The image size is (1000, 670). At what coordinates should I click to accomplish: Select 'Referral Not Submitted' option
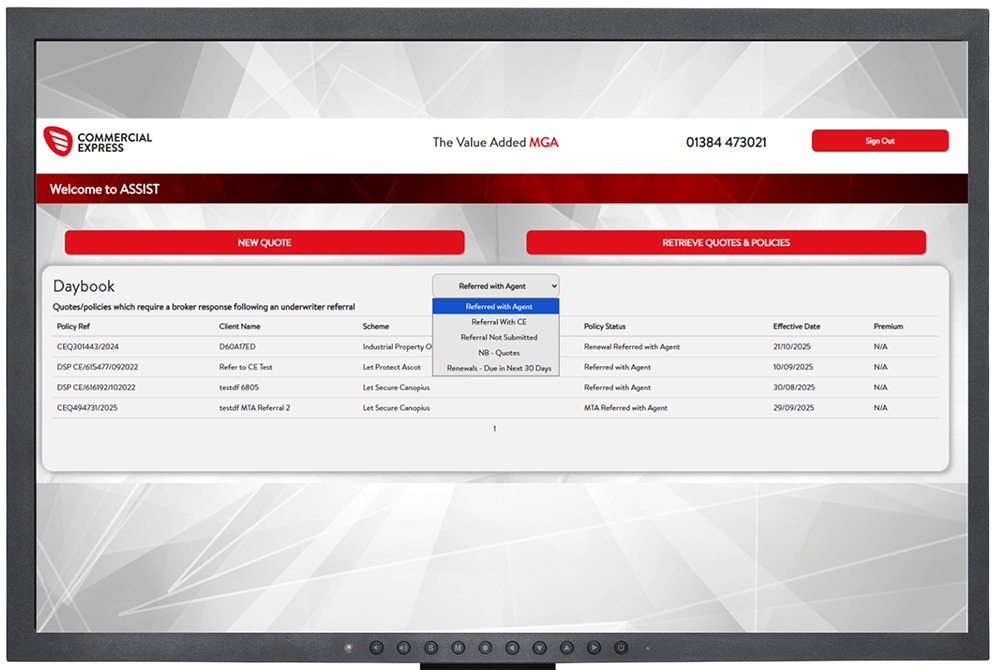(496, 337)
